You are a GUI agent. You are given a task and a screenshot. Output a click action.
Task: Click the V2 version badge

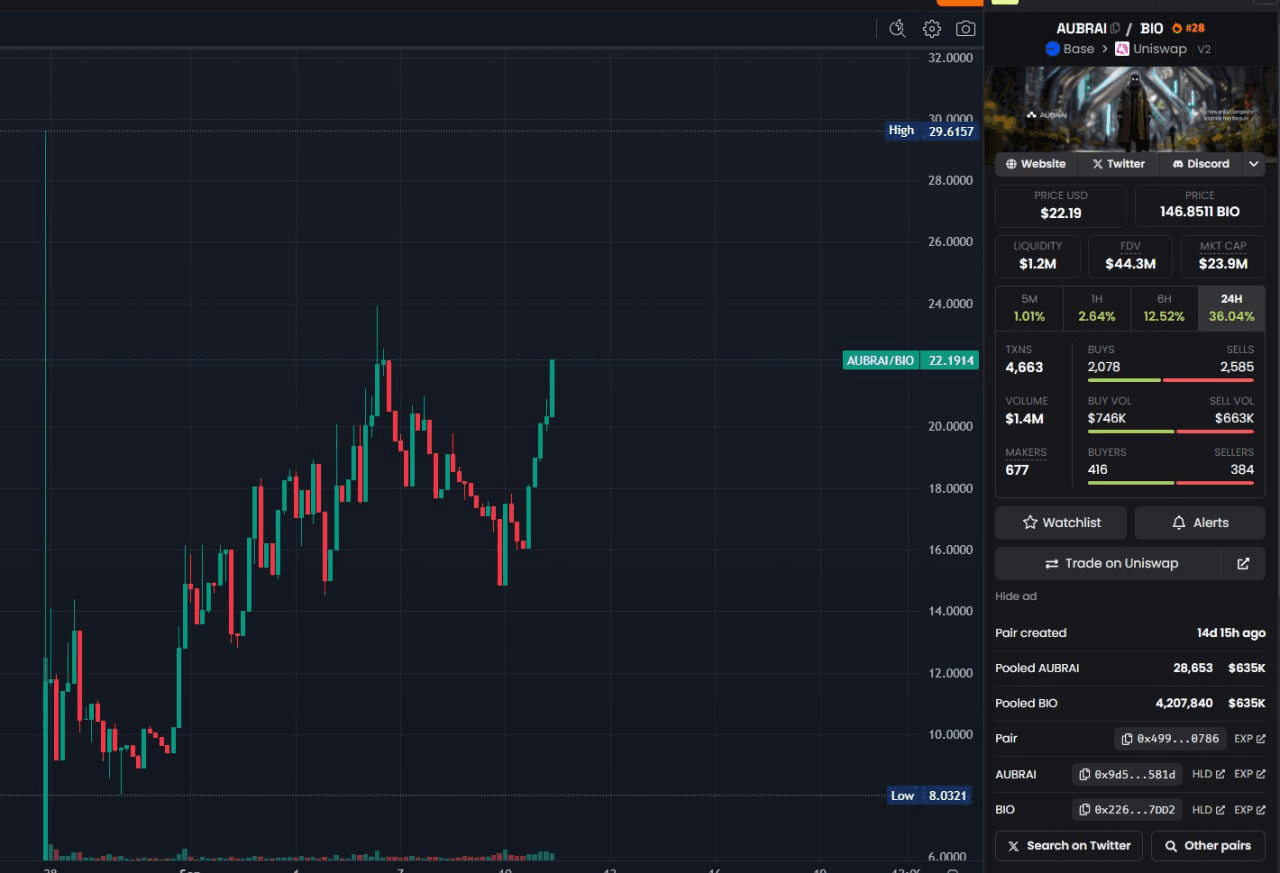[x=1205, y=48]
